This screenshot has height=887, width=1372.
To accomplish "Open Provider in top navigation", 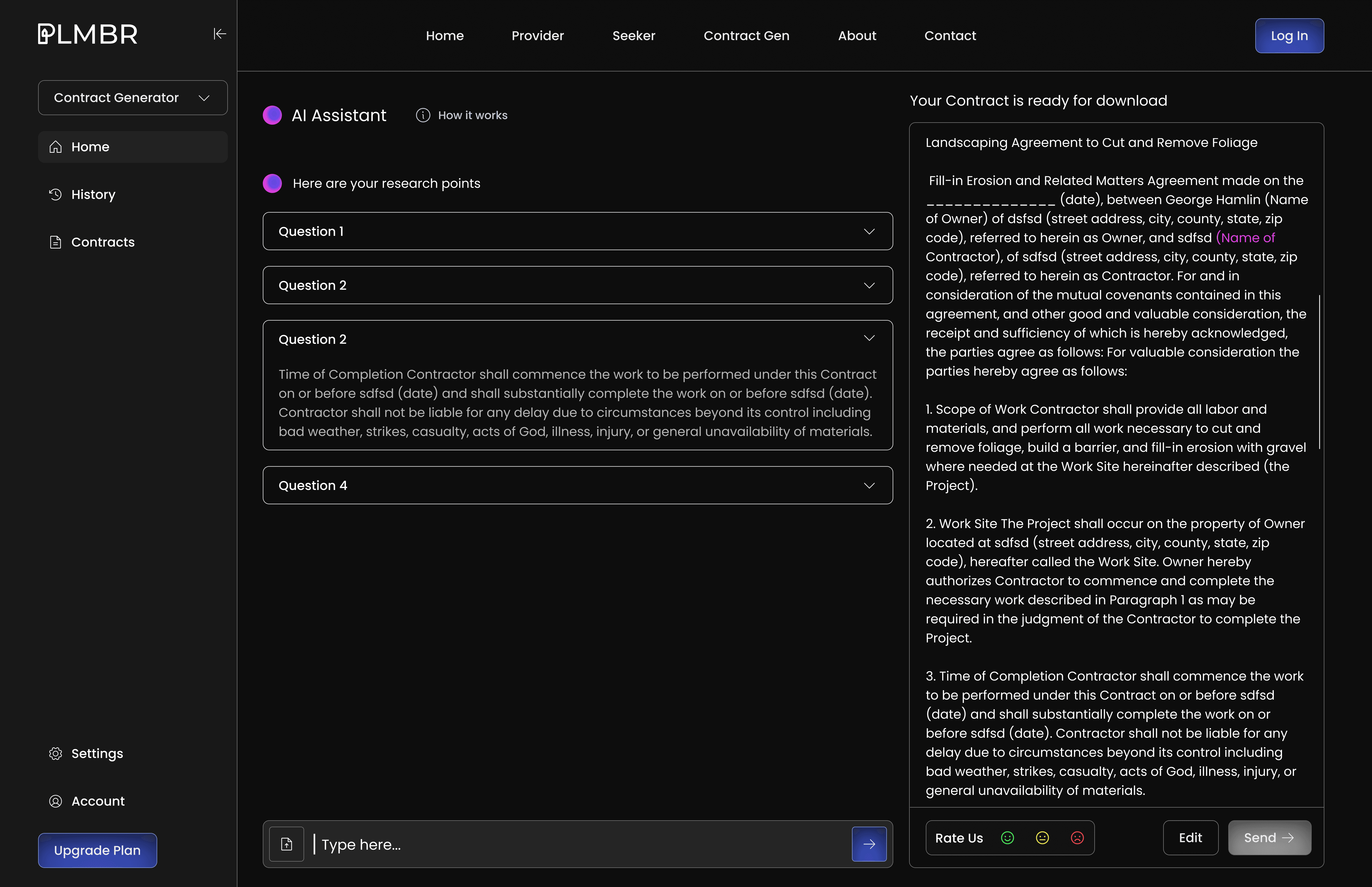I will tap(538, 36).
